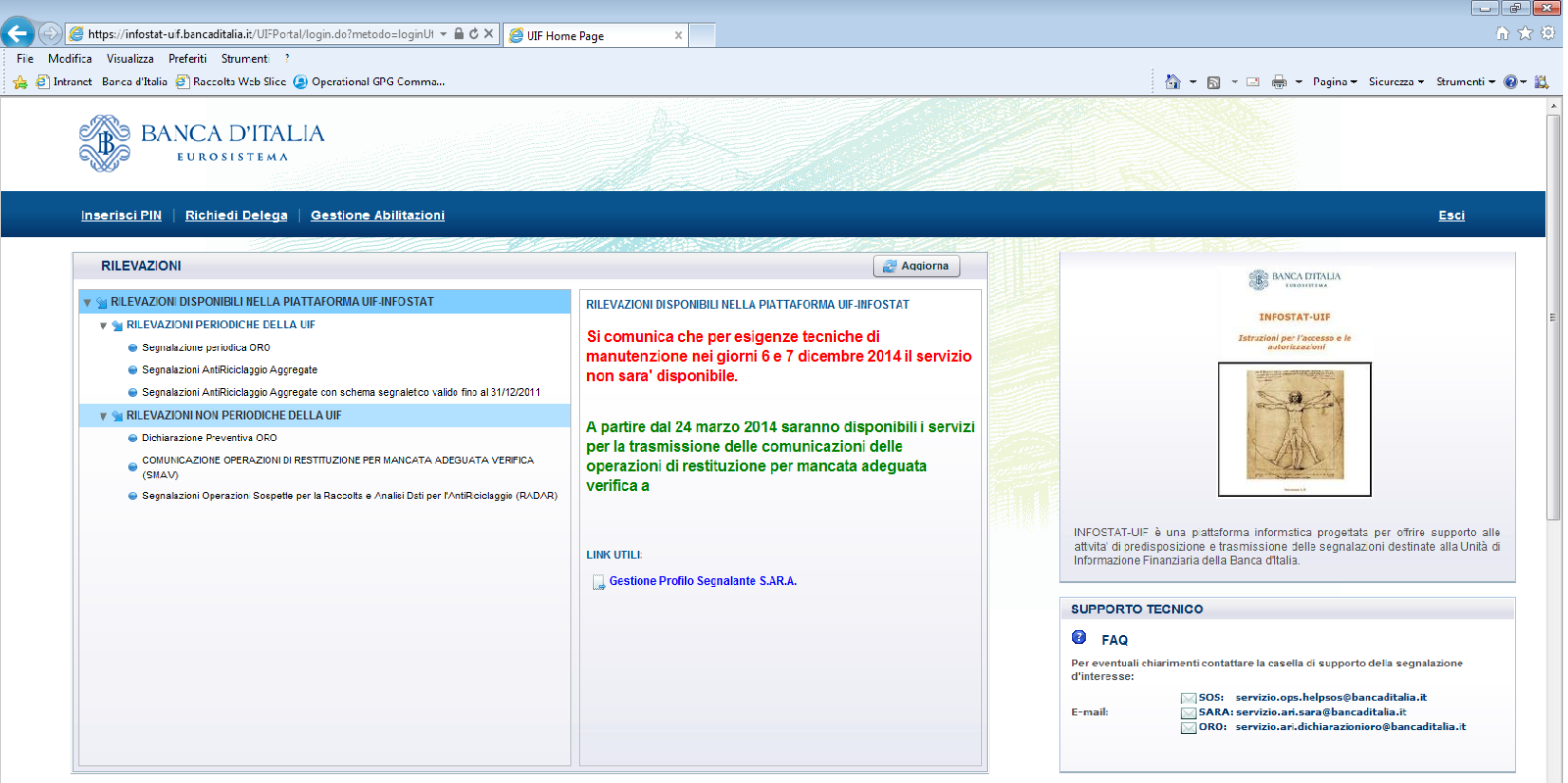
Task: Open the FAQ link
Action: click(1114, 640)
